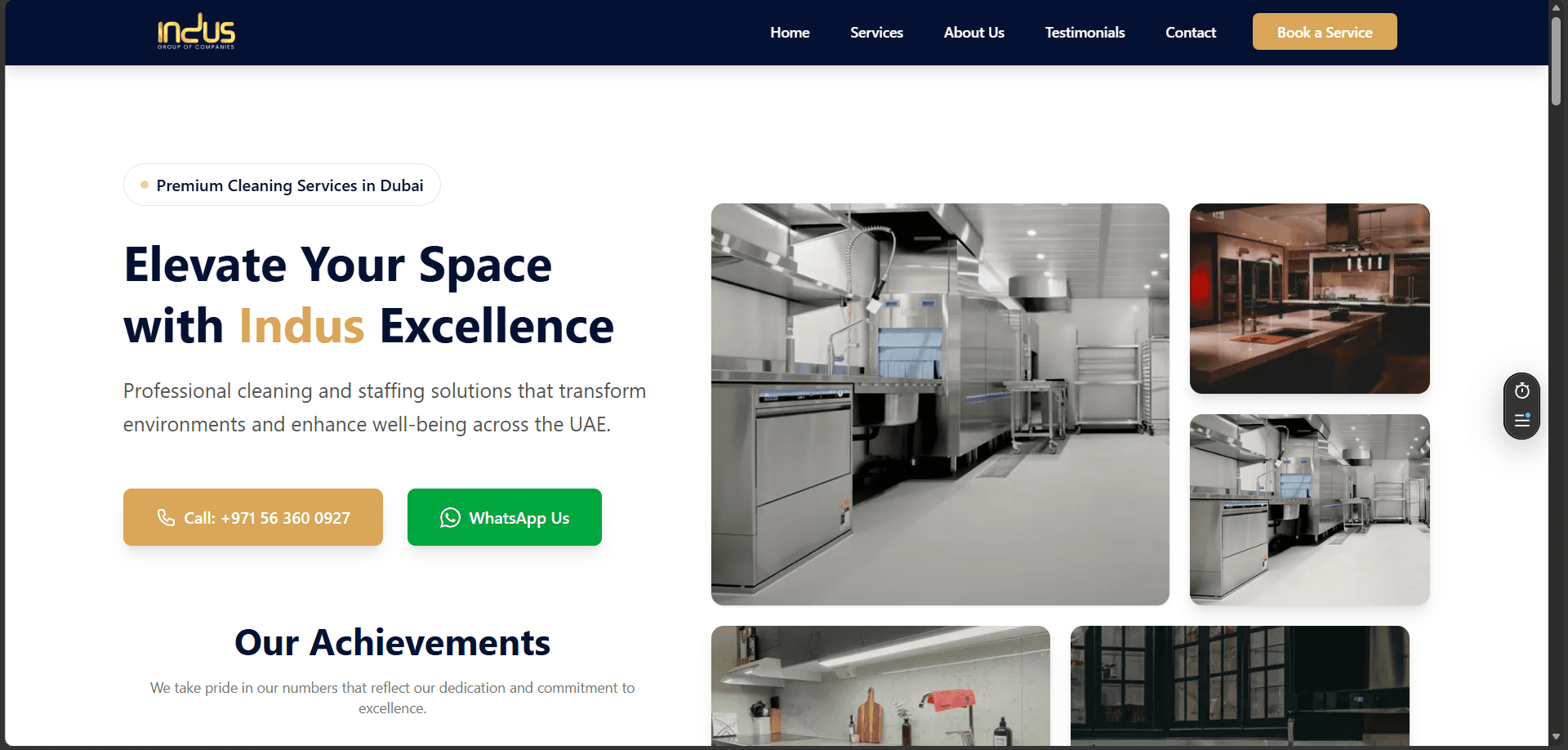The height and width of the screenshot is (750, 1568).
Task: Open the small stainless kitchen photo
Action: 1310,510
